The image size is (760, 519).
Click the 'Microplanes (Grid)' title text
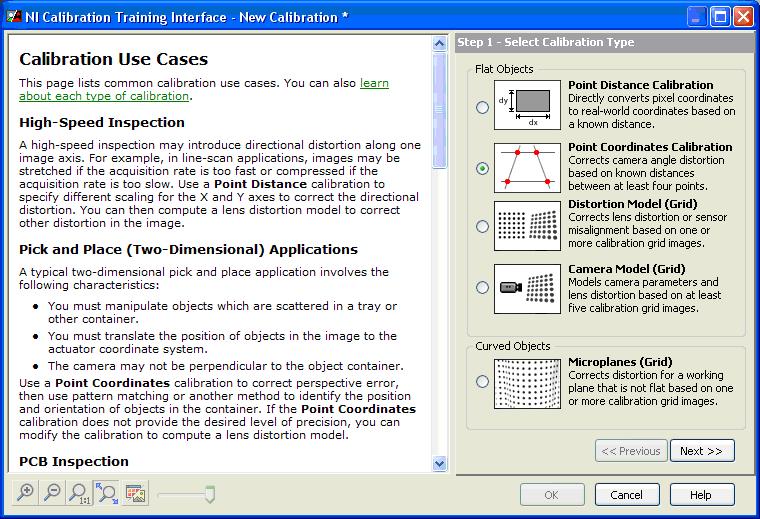620,362
